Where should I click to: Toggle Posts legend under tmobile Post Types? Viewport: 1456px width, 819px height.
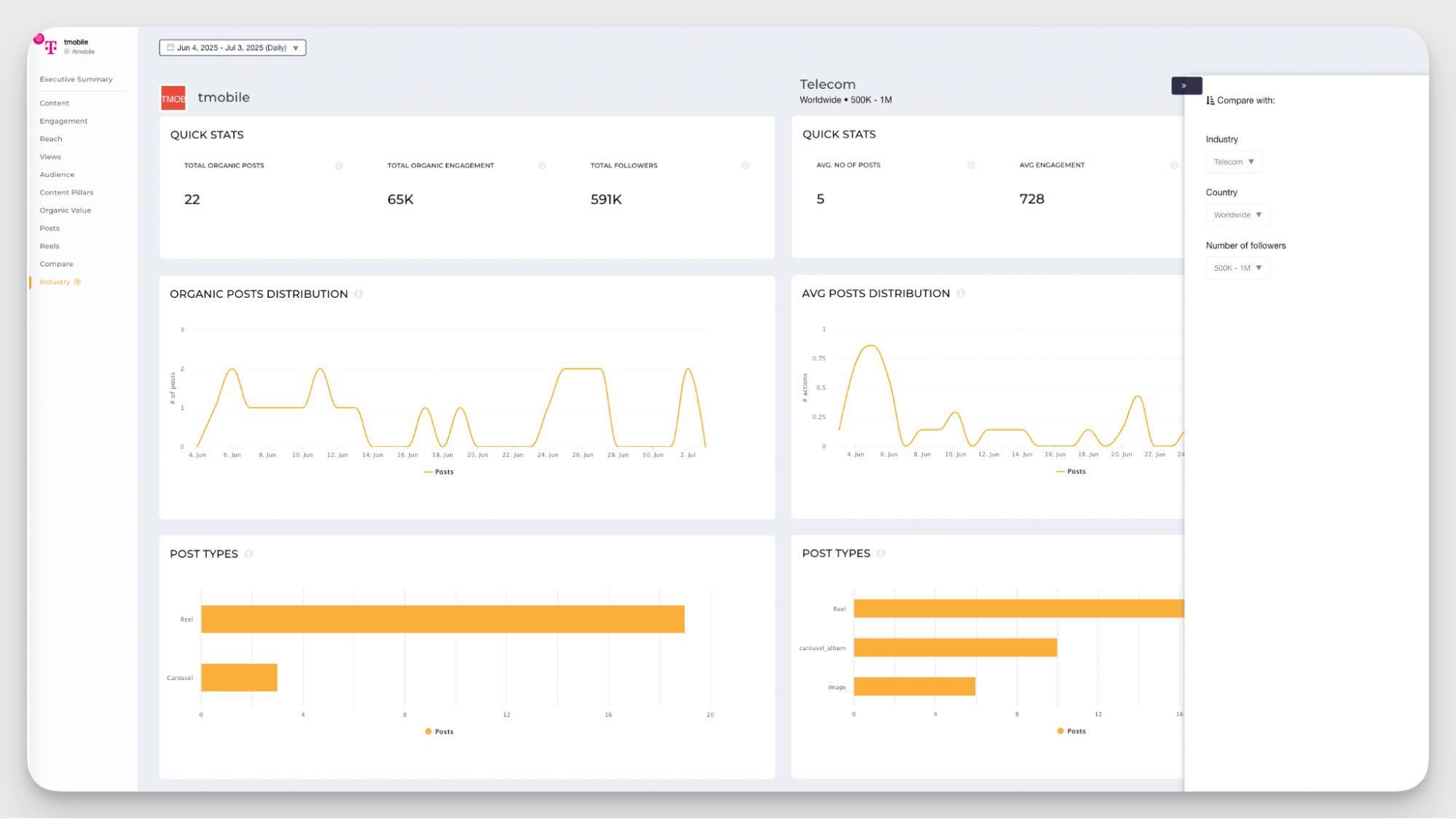click(438, 732)
